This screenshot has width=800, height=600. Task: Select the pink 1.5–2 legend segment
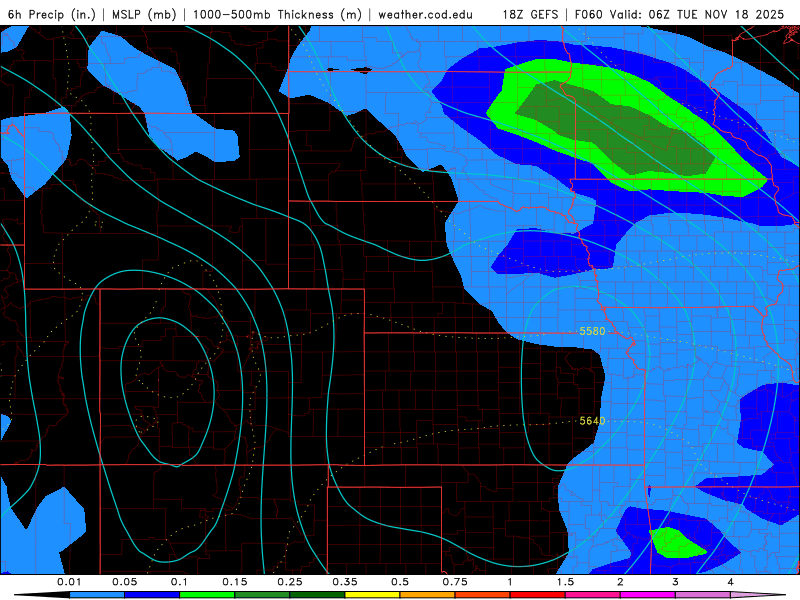tap(593, 595)
